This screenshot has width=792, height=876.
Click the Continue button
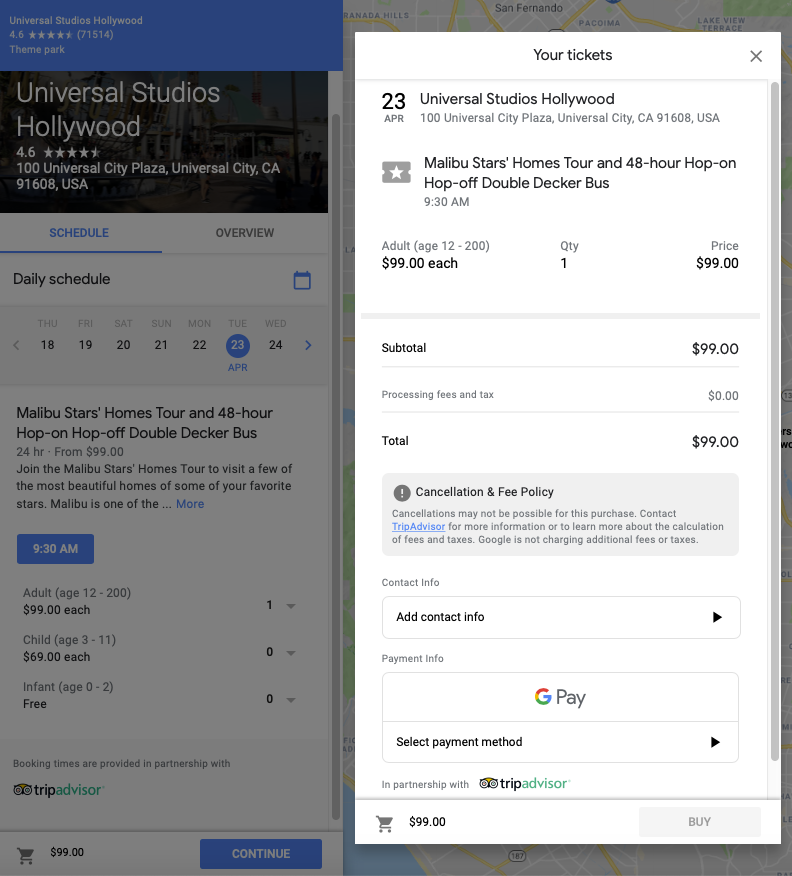tap(261, 854)
